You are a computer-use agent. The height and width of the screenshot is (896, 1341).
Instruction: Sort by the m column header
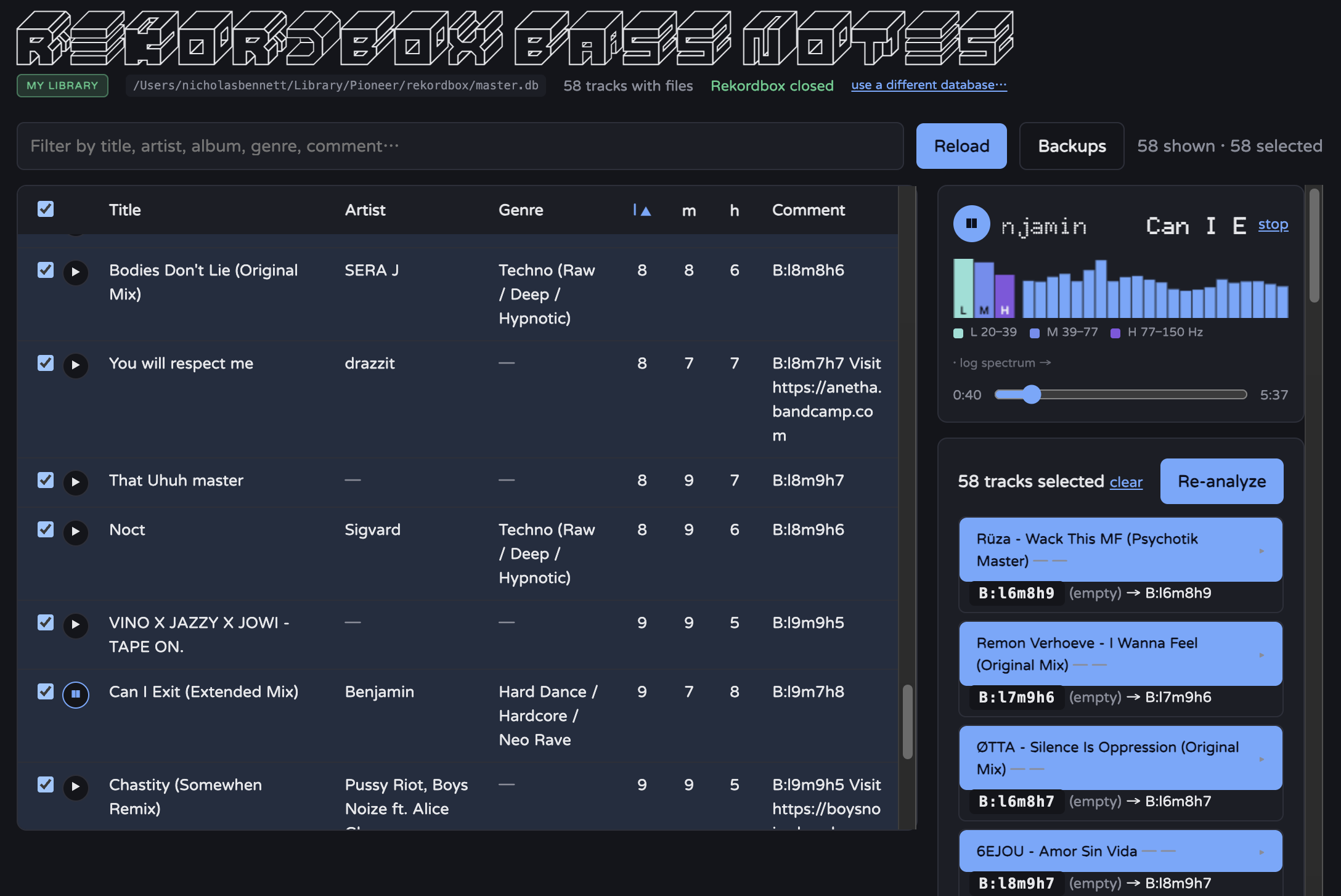[689, 211]
